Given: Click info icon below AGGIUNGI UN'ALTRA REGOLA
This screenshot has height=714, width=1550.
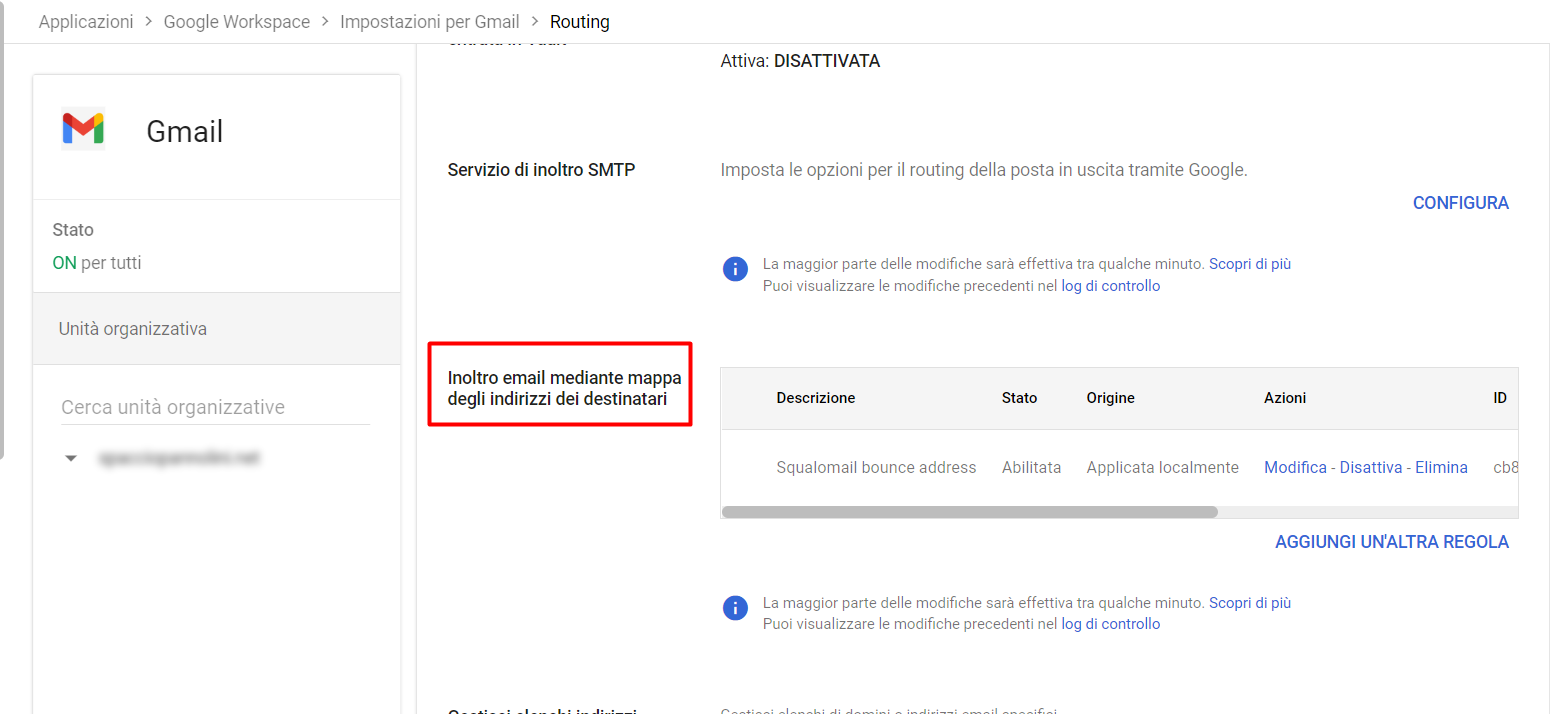Looking at the screenshot, I should tap(735, 608).
